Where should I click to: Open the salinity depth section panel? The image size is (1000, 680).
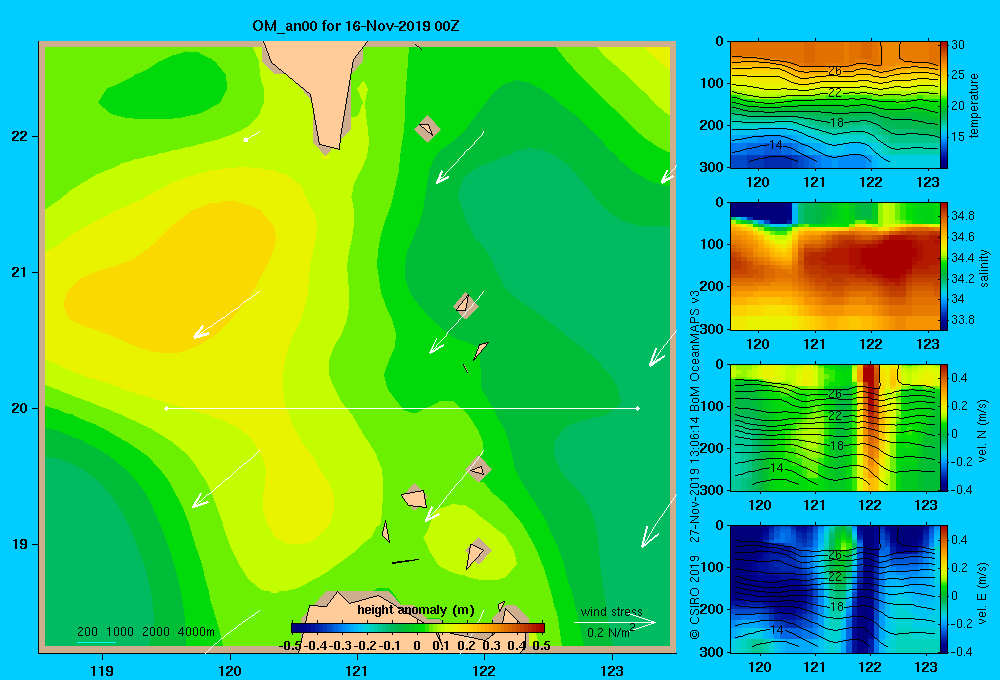(x=834, y=266)
